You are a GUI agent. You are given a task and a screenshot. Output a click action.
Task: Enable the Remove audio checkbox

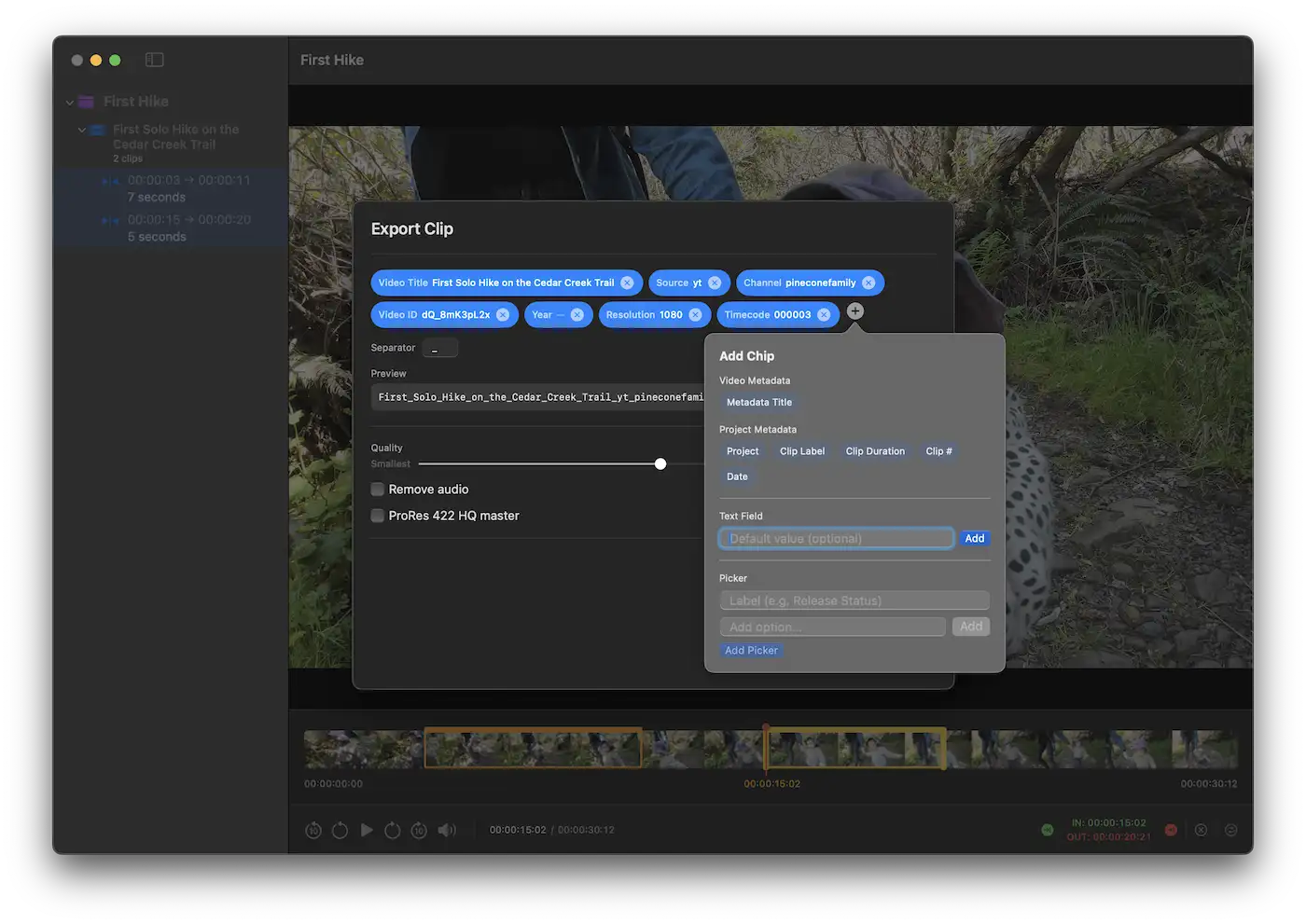pyautogui.click(x=378, y=490)
